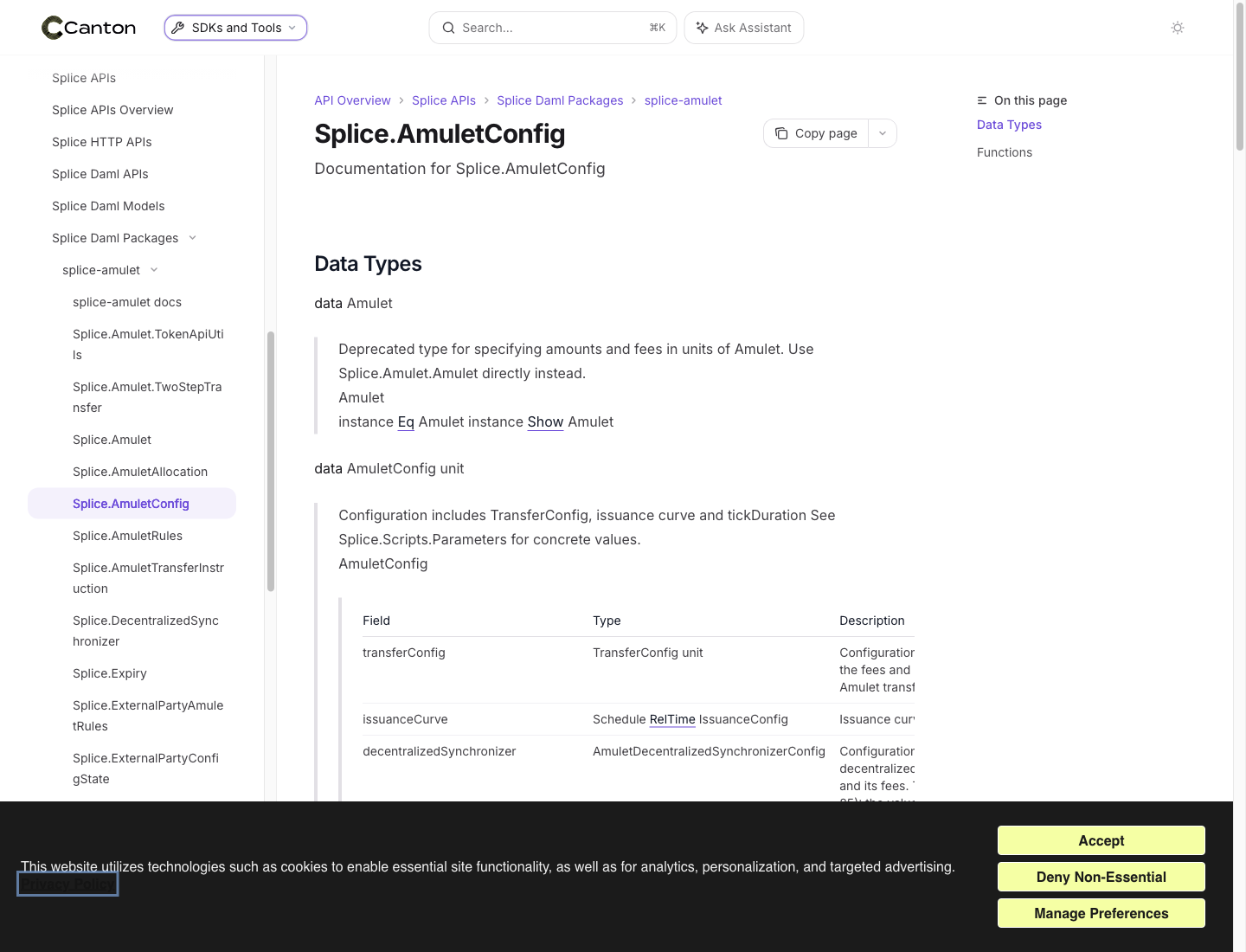
Task: Click the main page vertical scrollbar thumb
Action: pos(1239,78)
